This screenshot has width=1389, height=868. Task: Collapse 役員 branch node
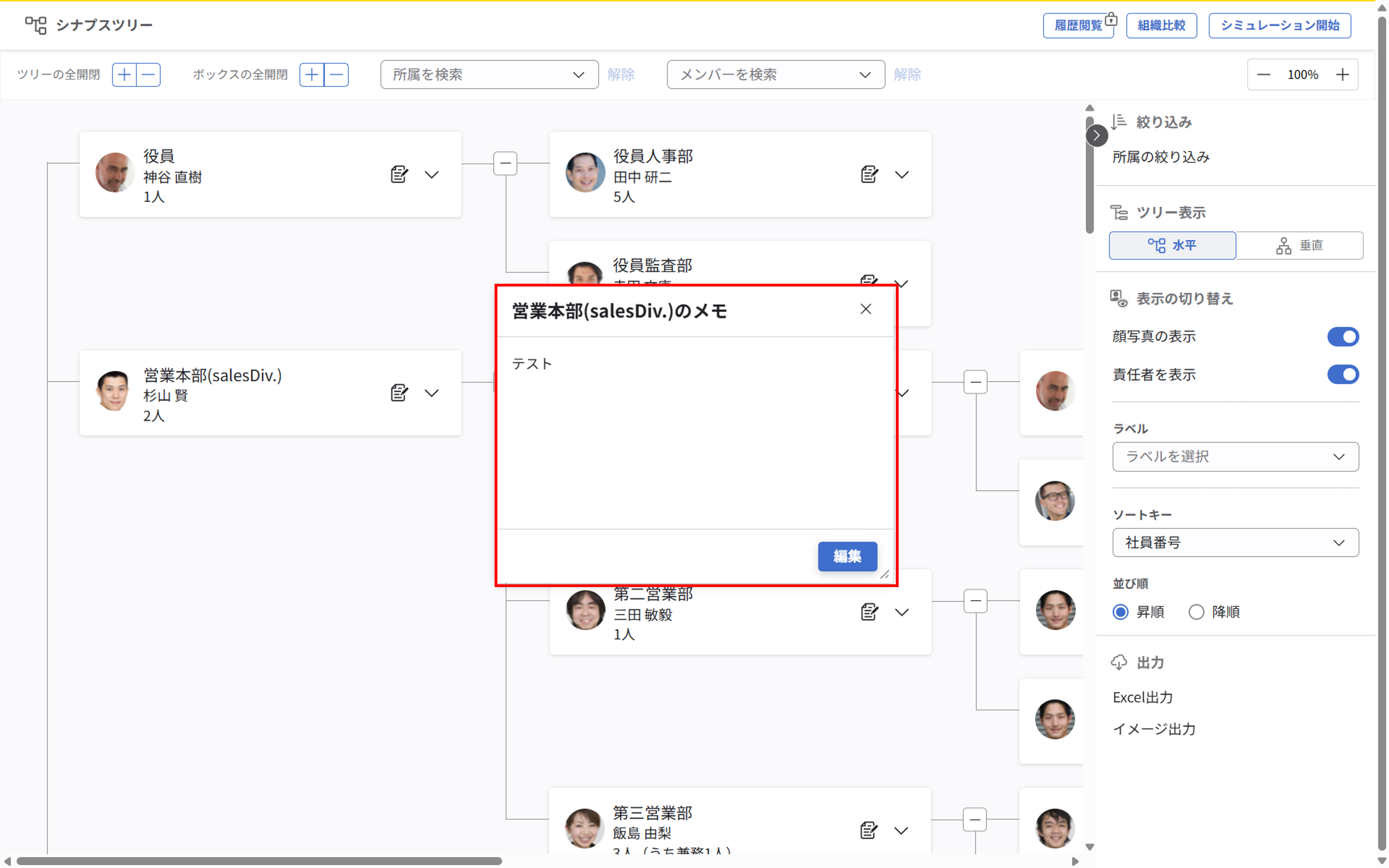coord(505,163)
